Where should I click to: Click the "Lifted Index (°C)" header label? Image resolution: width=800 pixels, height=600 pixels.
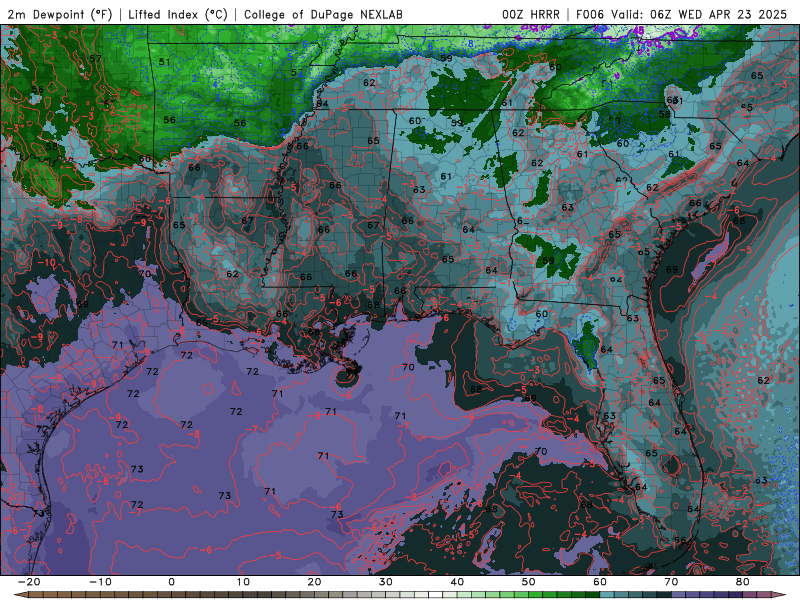(x=178, y=14)
